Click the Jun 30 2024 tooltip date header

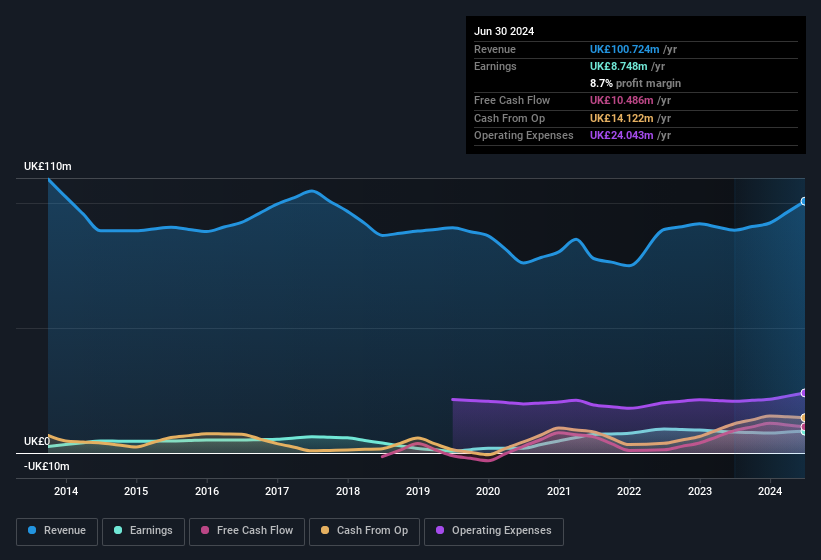[x=504, y=31]
